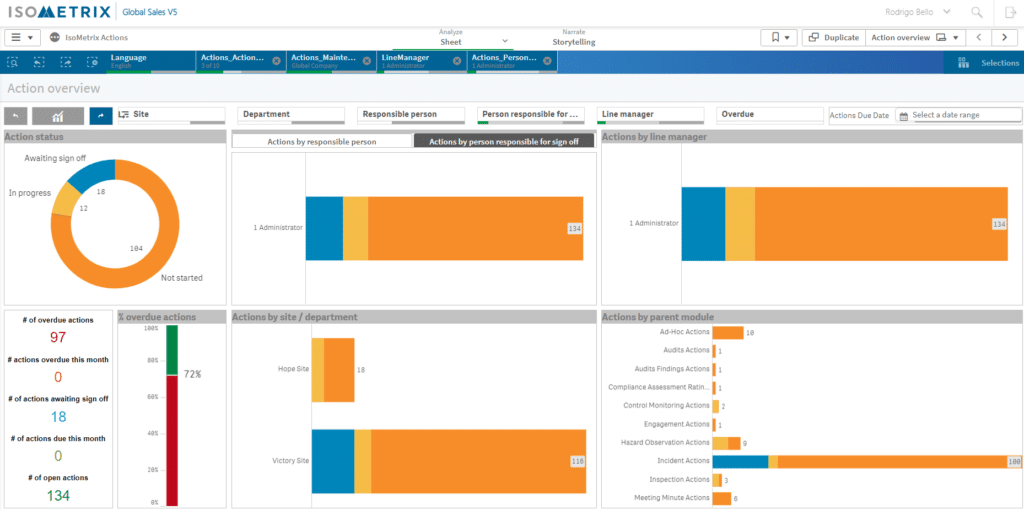The width and height of the screenshot is (1024, 510).
Task: Switch to Actions by responsible person tab
Action: (x=322, y=141)
